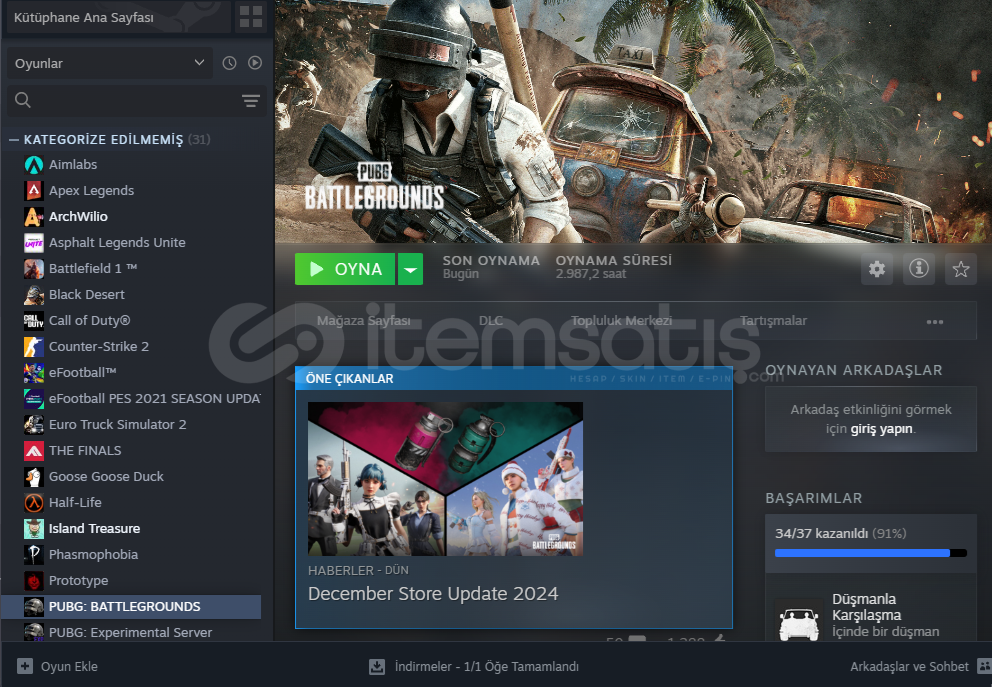The width and height of the screenshot is (992, 687).
Task: Open the December Store Update thumbnail
Action: [445, 479]
